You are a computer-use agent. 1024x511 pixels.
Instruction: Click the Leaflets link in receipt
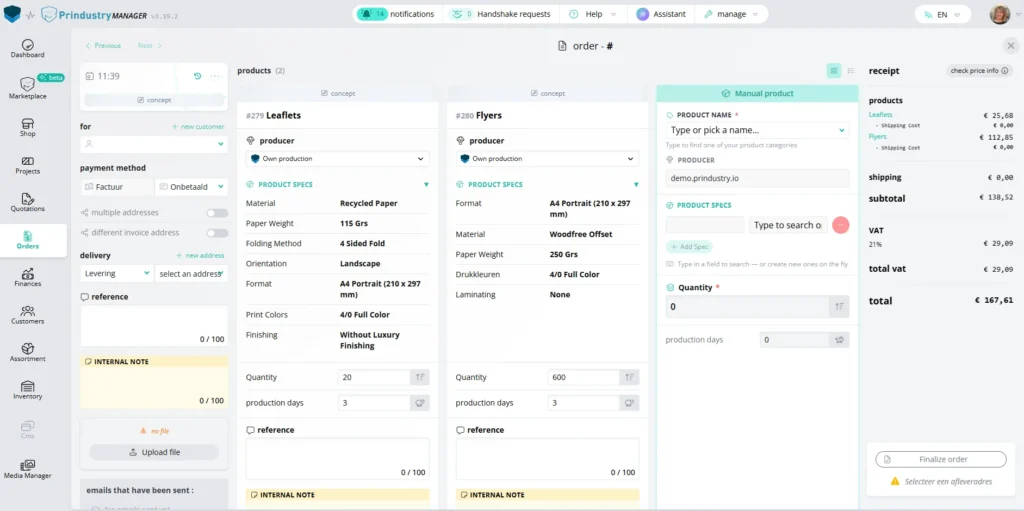tap(880, 115)
